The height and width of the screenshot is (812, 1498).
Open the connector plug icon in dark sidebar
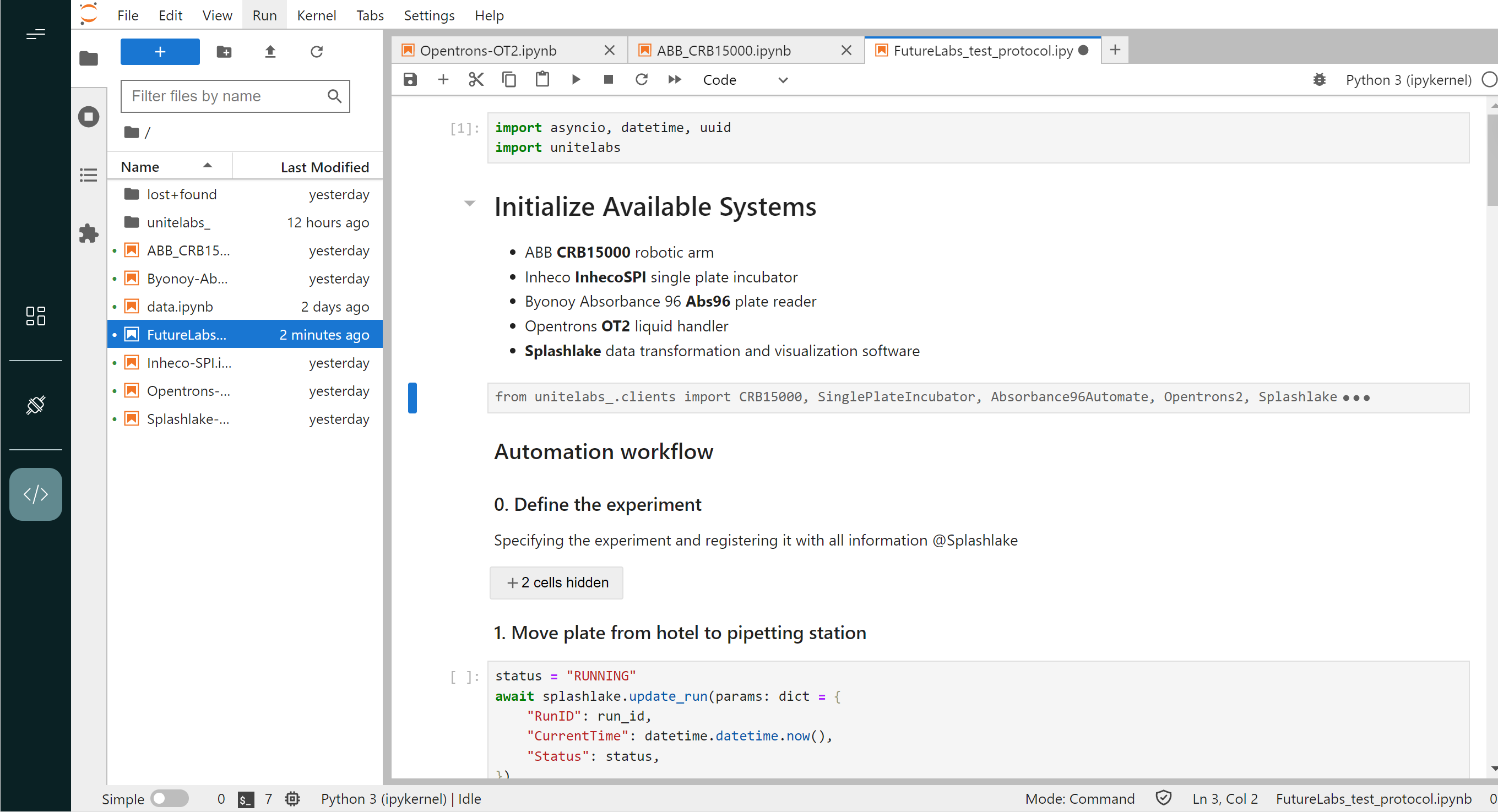tap(35, 405)
